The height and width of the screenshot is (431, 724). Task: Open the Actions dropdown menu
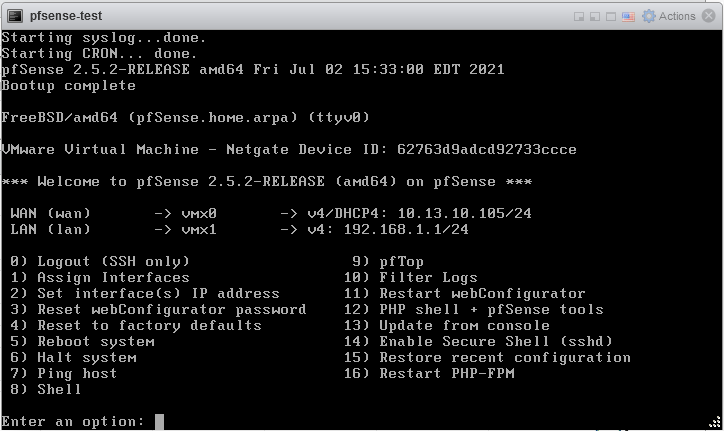pyautogui.click(x=677, y=16)
